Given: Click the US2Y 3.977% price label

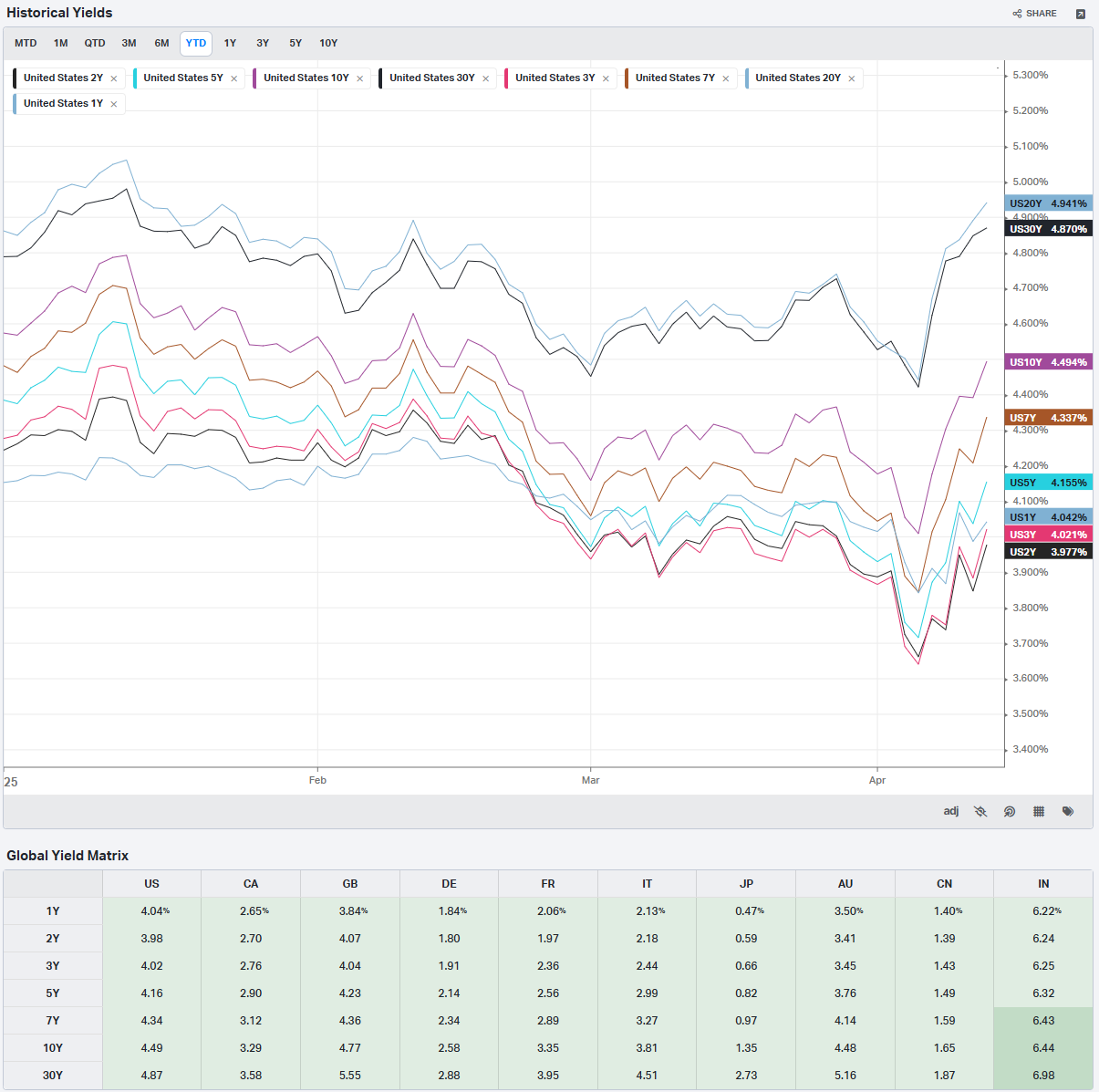Looking at the screenshot, I should pos(1049,552).
